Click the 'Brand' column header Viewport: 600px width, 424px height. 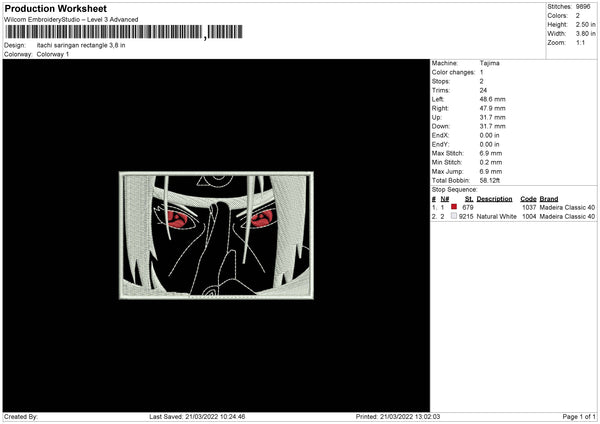(x=549, y=199)
